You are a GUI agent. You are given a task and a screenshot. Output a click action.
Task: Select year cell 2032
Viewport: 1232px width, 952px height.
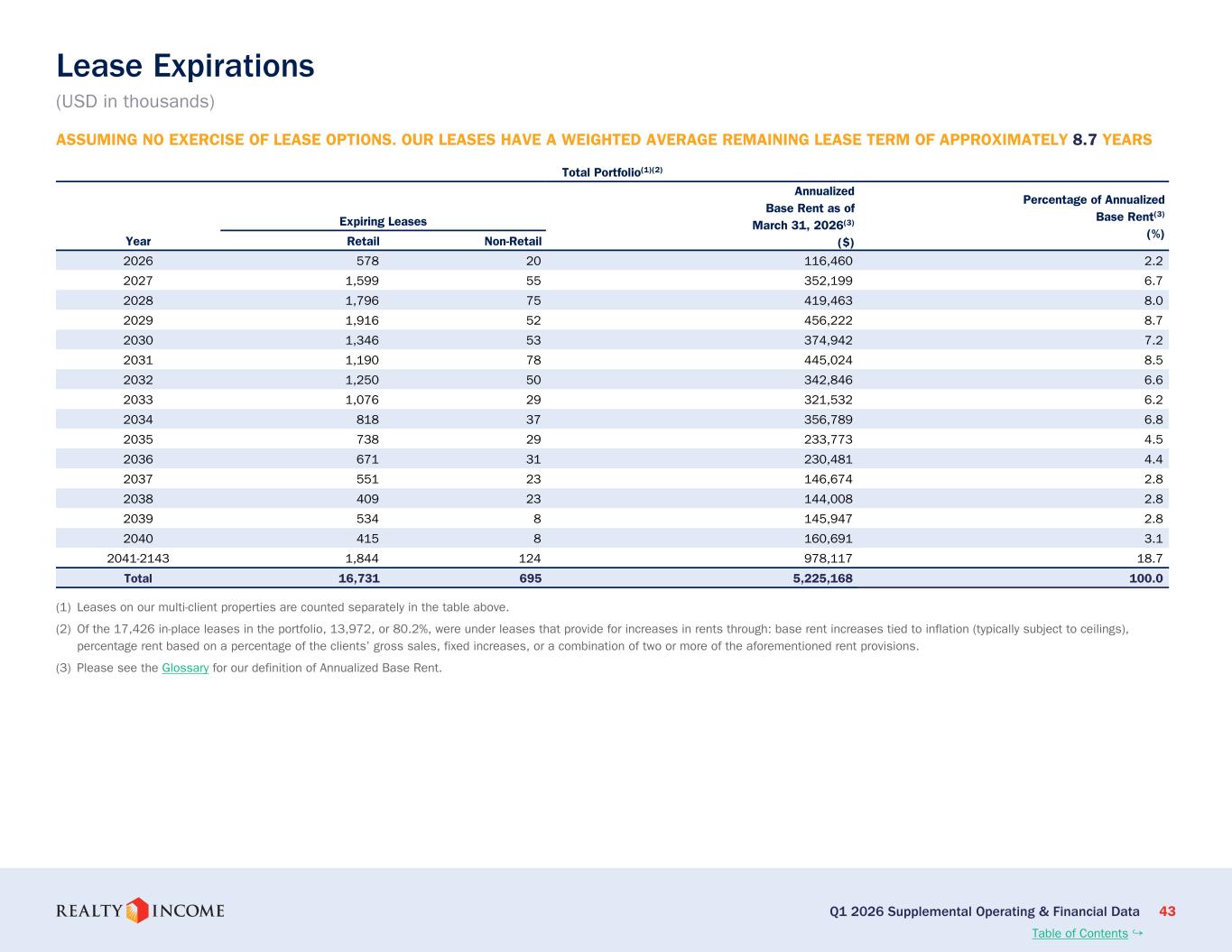tap(138, 380)
